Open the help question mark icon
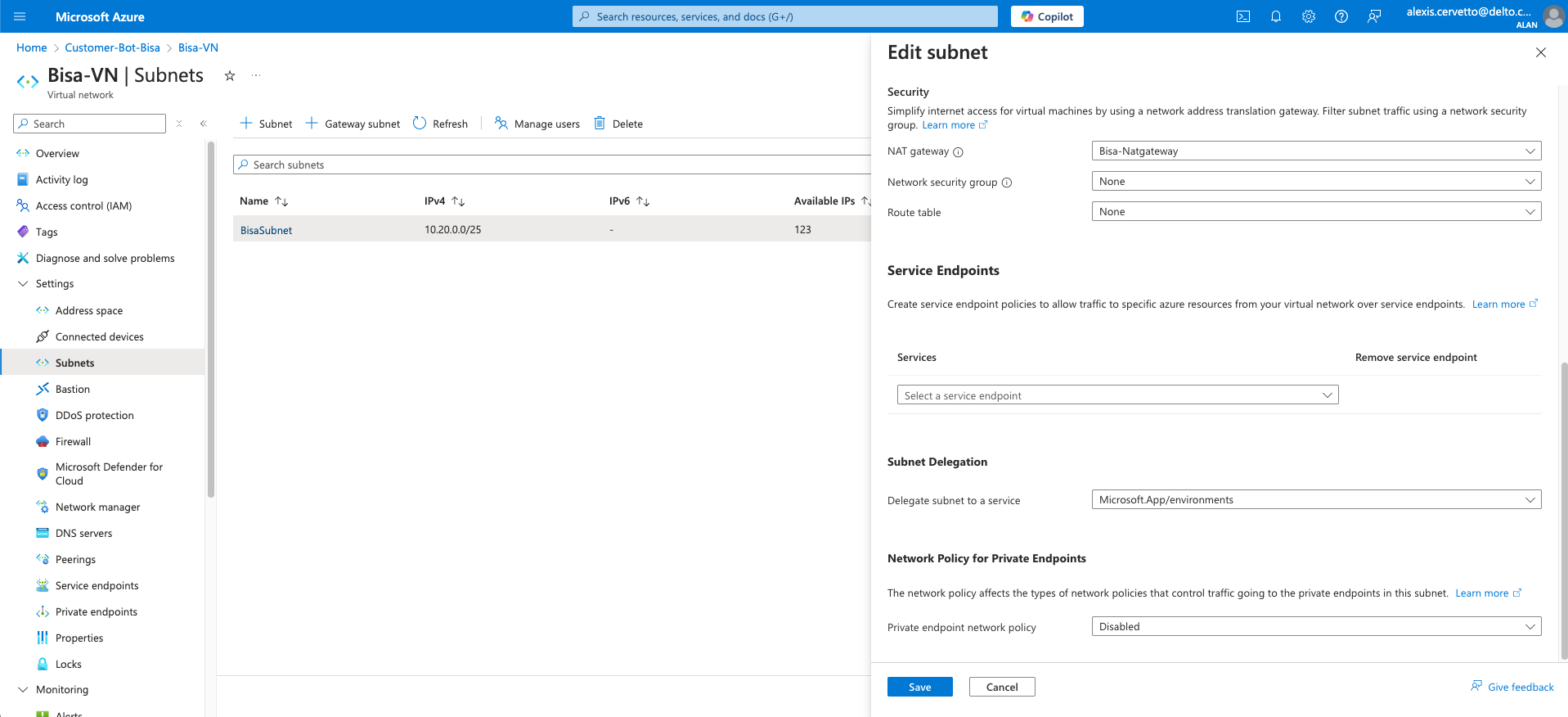1568x717 pixels. point(1341,16)
